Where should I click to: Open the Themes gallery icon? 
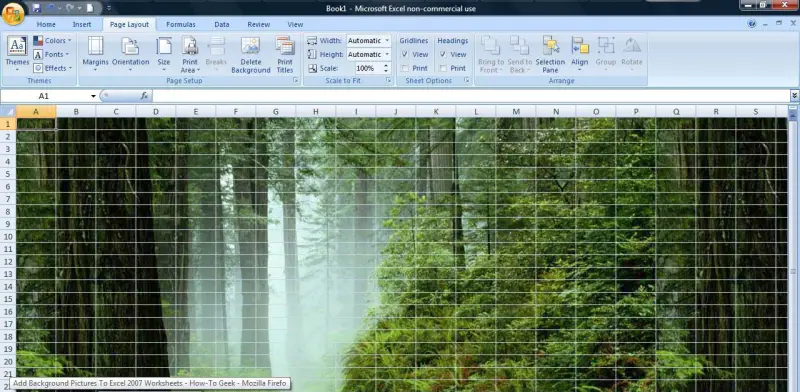click(17, 46)
